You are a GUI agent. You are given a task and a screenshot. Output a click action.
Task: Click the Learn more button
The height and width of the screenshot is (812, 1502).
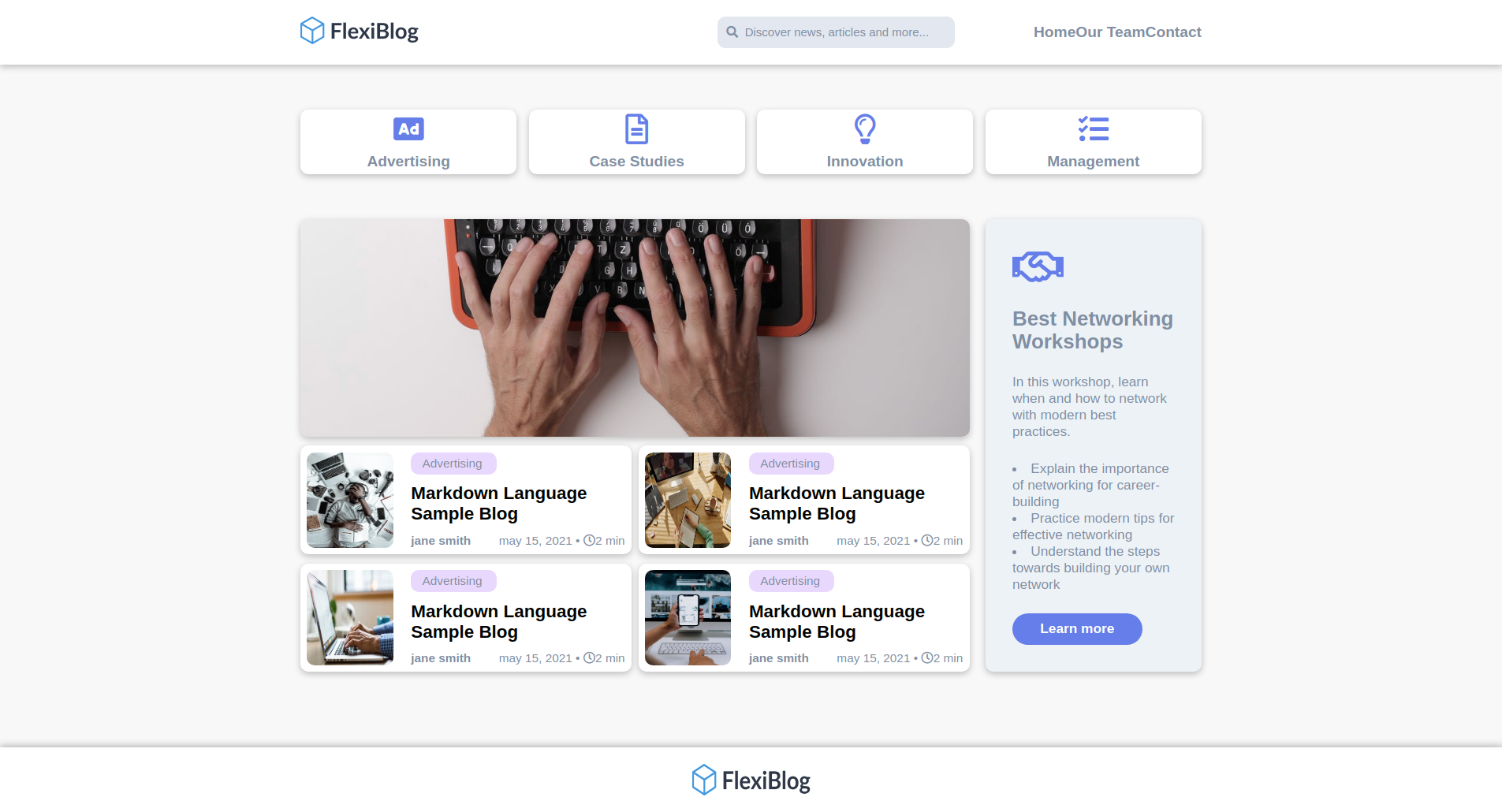coord(1077,629)
